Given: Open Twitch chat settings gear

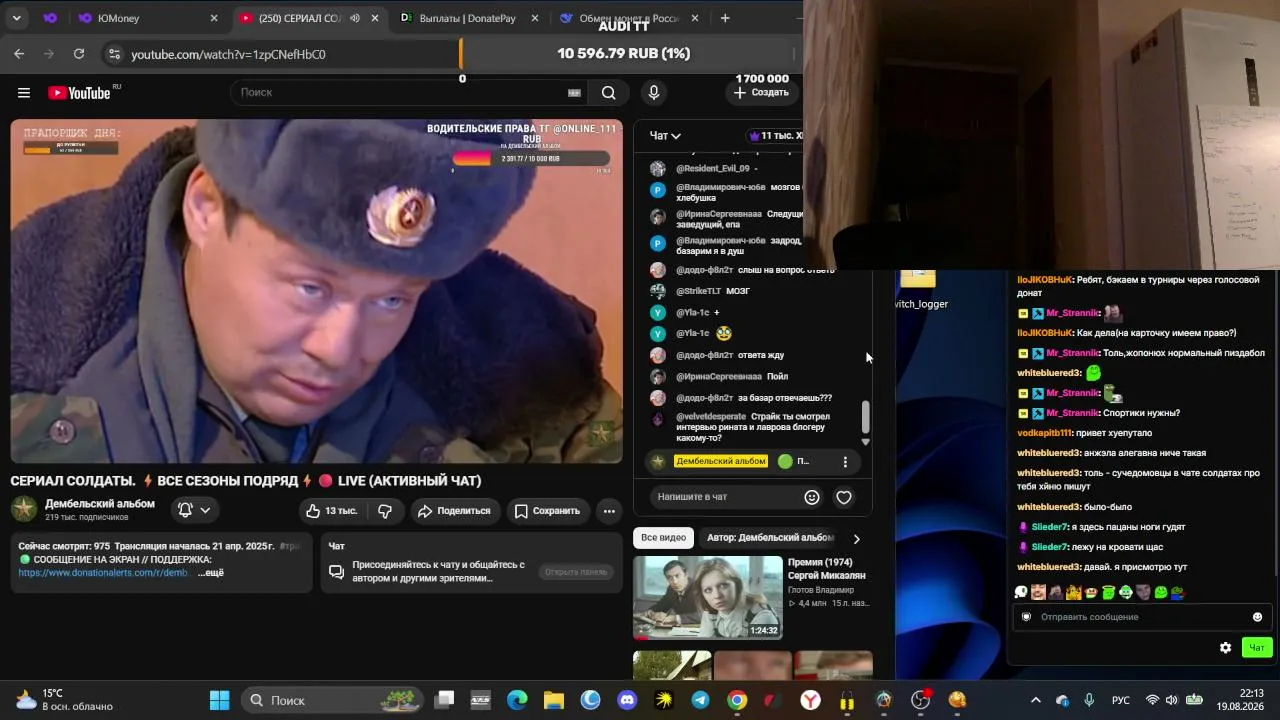Looking at the screenshot, I should [1225, 648].
